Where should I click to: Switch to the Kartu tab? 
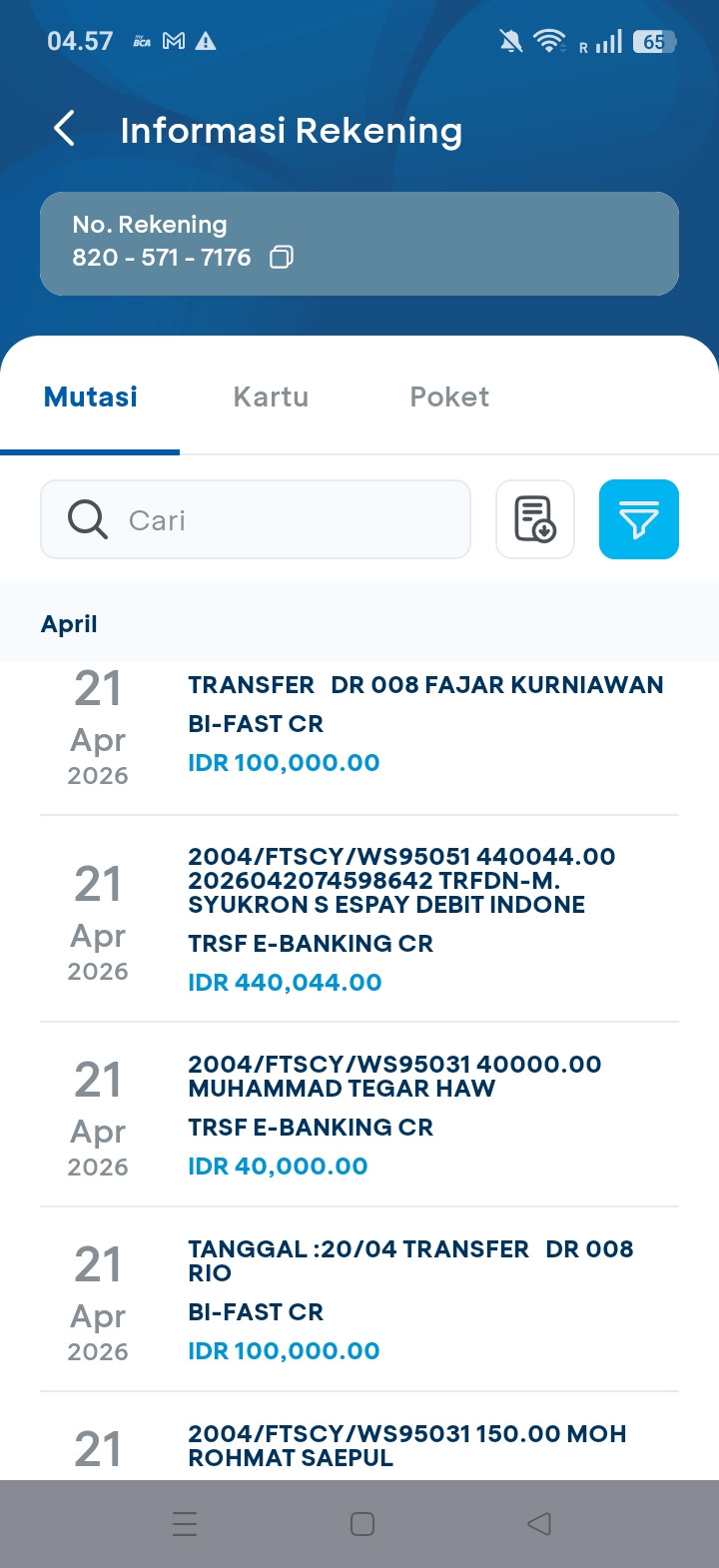point(271,396)
